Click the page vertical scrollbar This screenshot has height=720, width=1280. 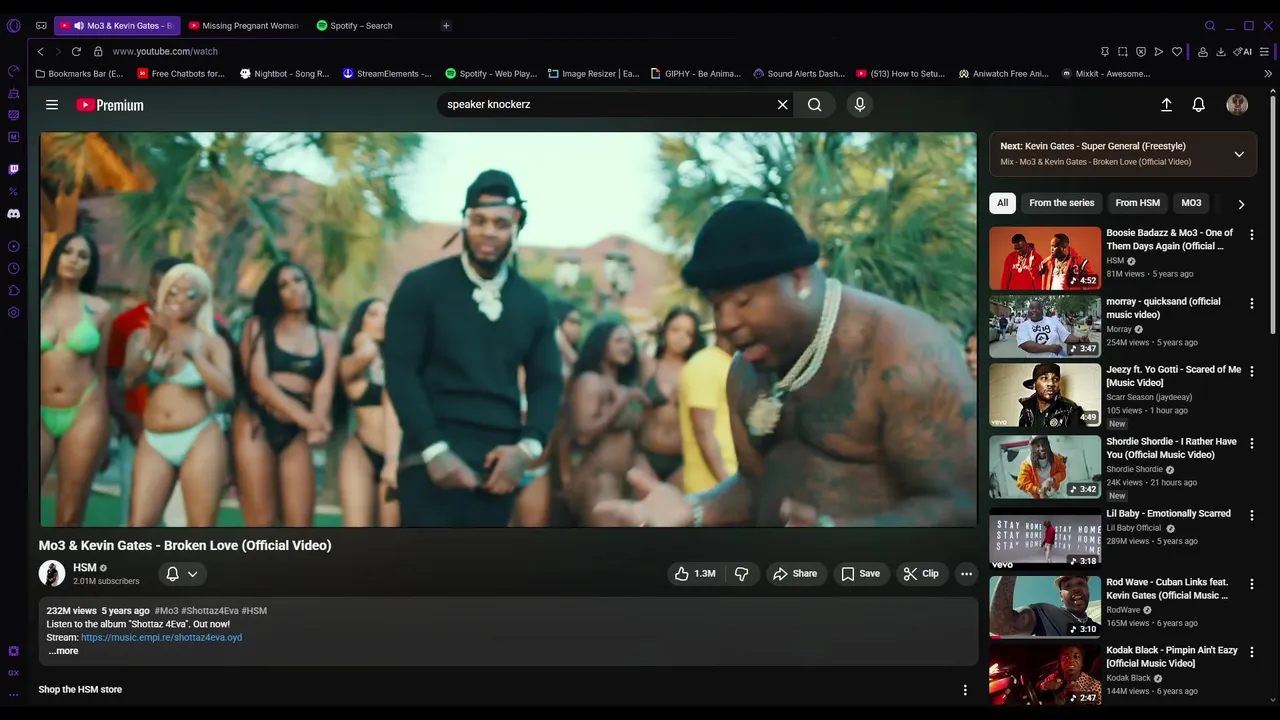coord(1272,214)
